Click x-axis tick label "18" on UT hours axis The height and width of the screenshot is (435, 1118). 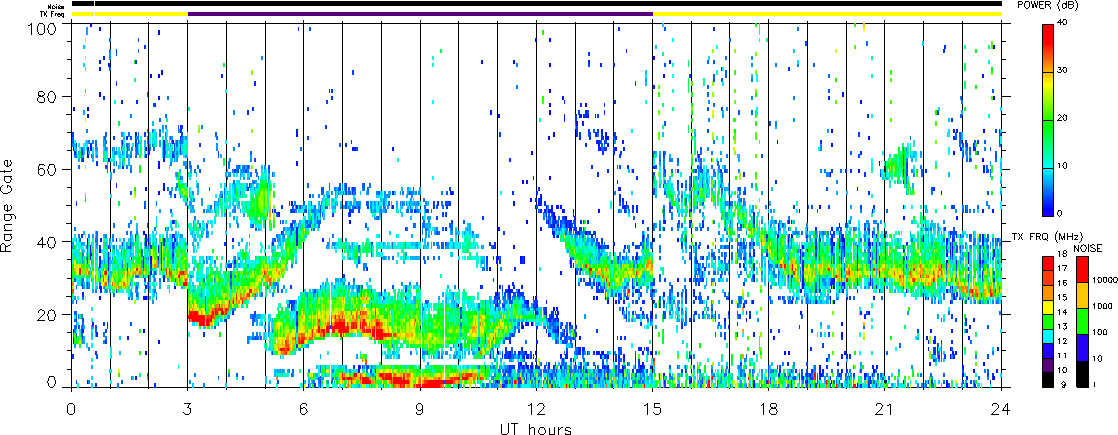(x=769, y=409)
